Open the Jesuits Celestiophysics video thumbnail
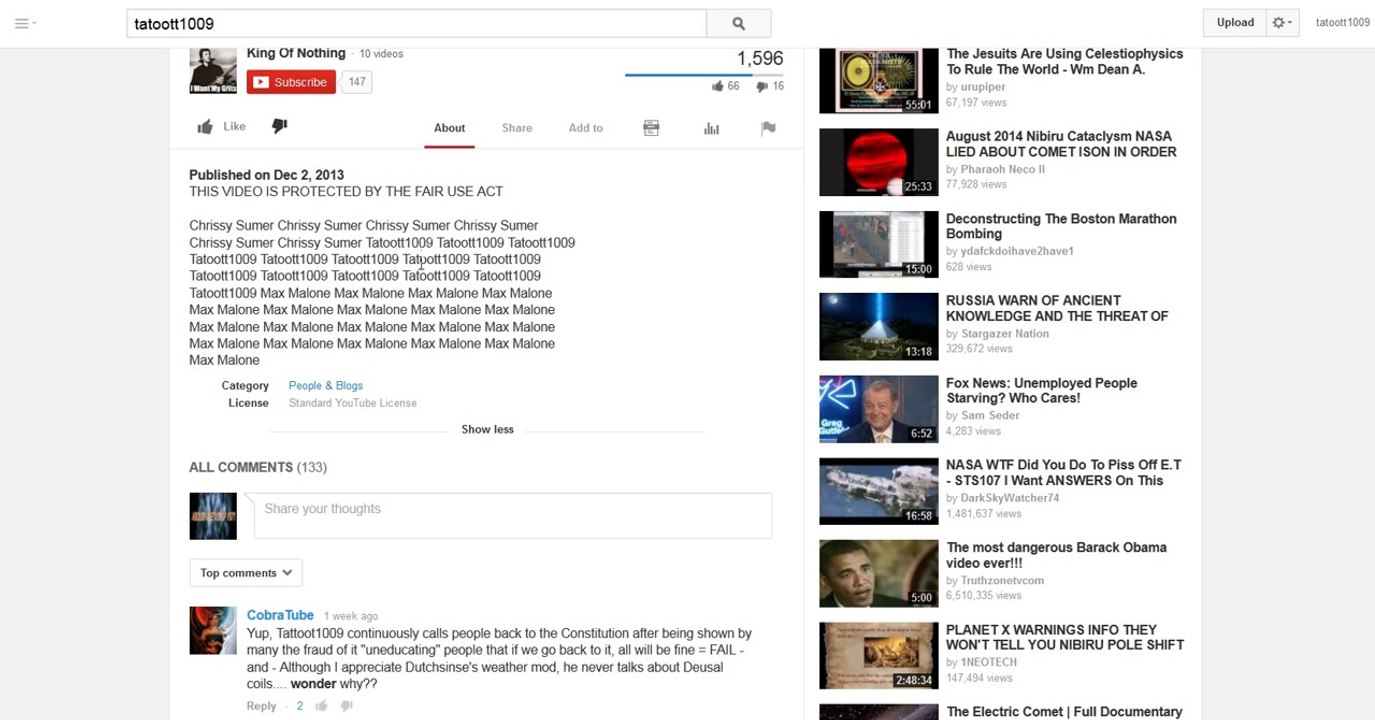The height and width of the screenshot is (720, 1375). [x=877, y=81]
